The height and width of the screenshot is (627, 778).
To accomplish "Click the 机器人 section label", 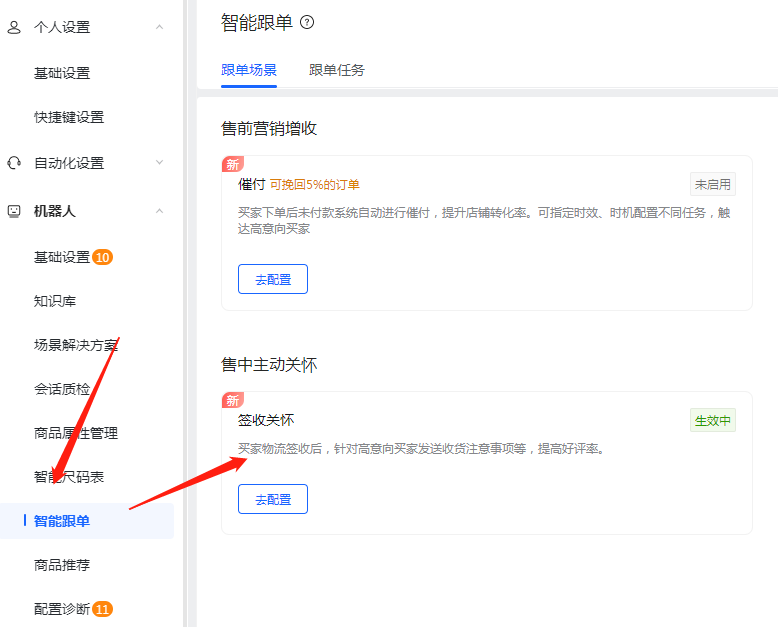I will pyautogui.click(x=55, y=211).
